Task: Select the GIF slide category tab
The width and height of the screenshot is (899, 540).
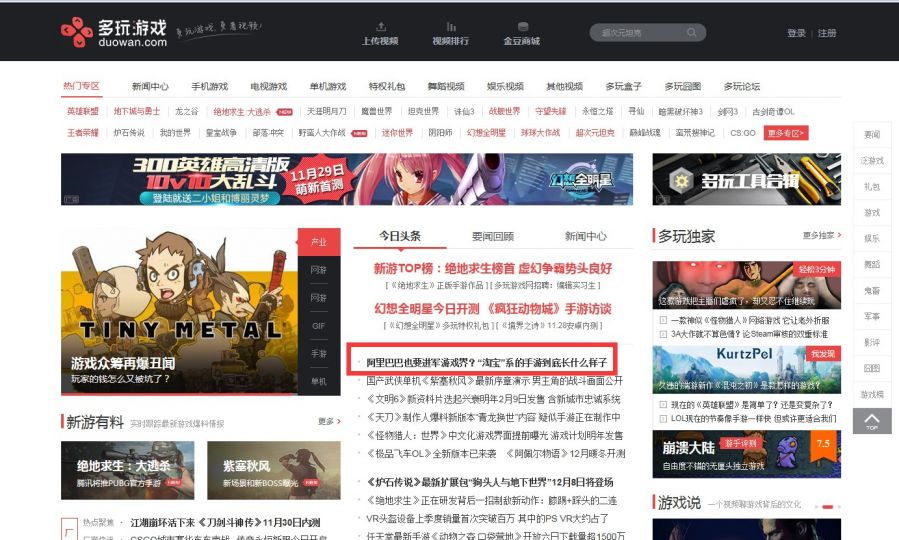Action: [319, 326]
